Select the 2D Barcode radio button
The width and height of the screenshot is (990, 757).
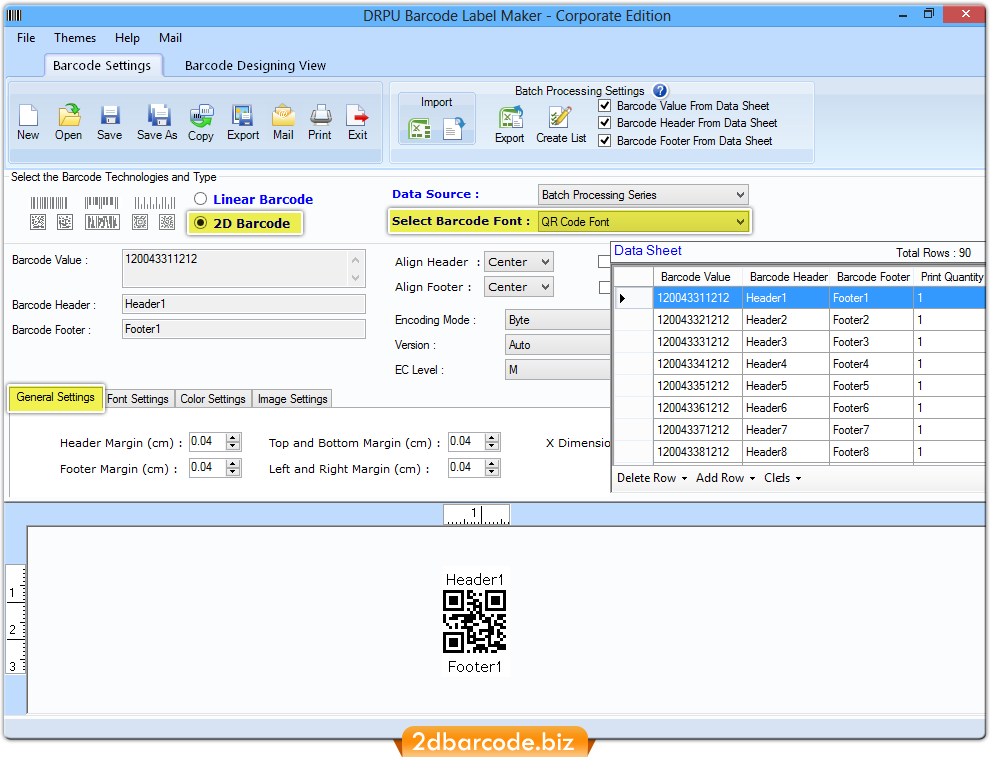[x=201, y=223]
